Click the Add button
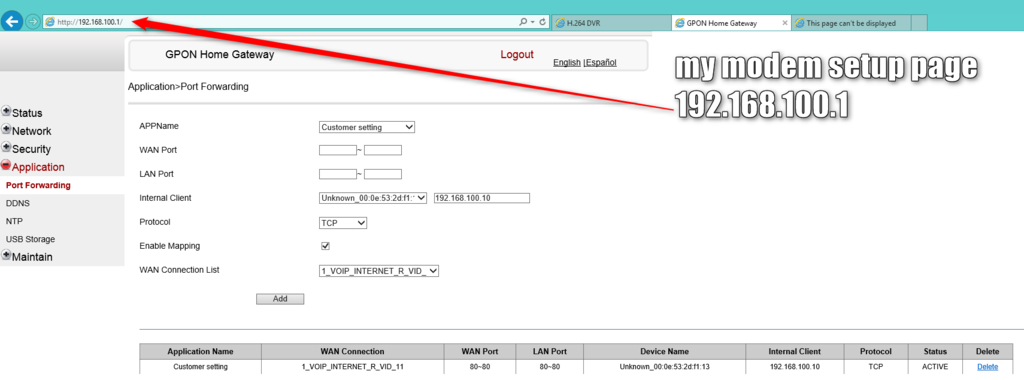 [x=280, y=299]
